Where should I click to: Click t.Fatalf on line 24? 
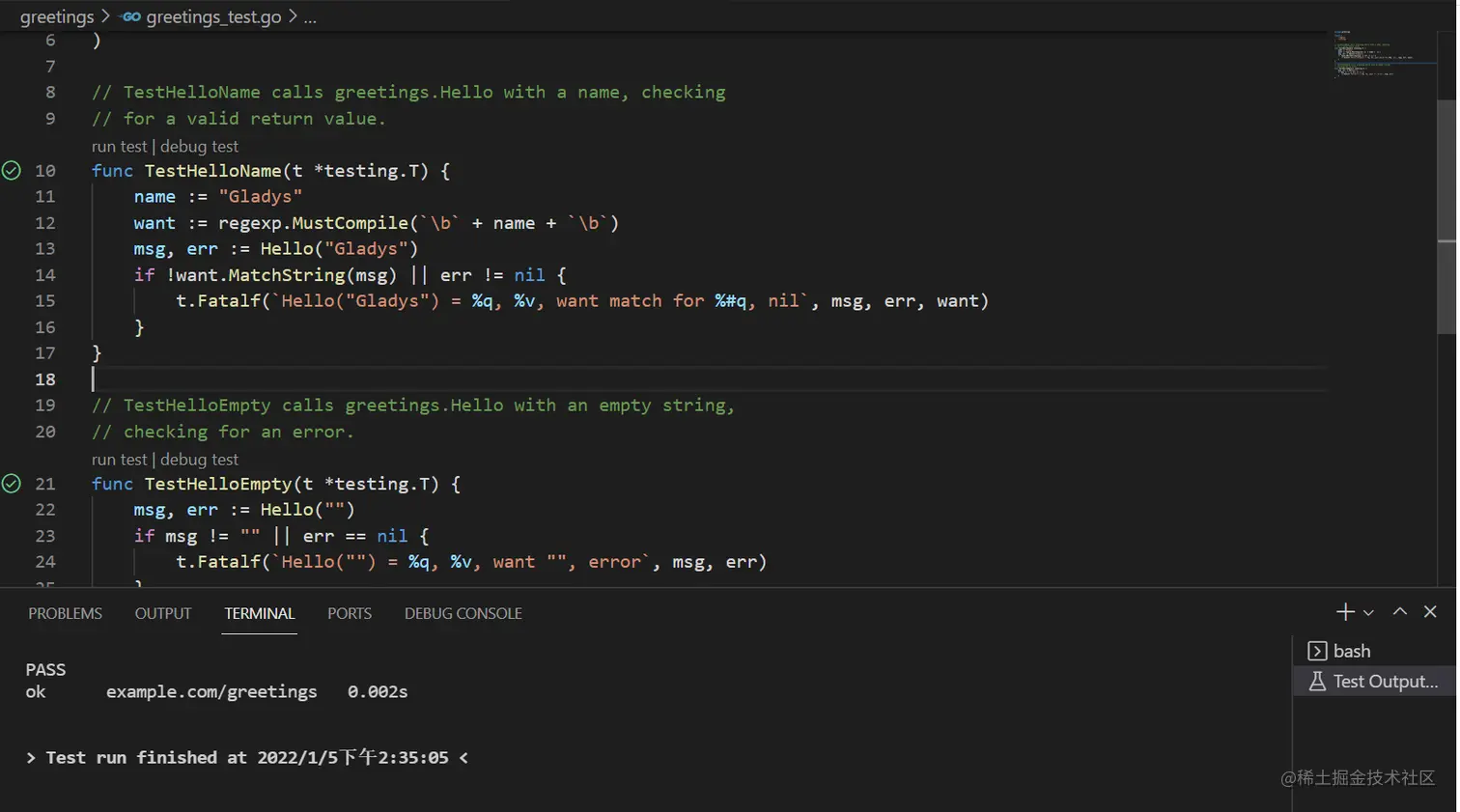[x=218, y=562]
